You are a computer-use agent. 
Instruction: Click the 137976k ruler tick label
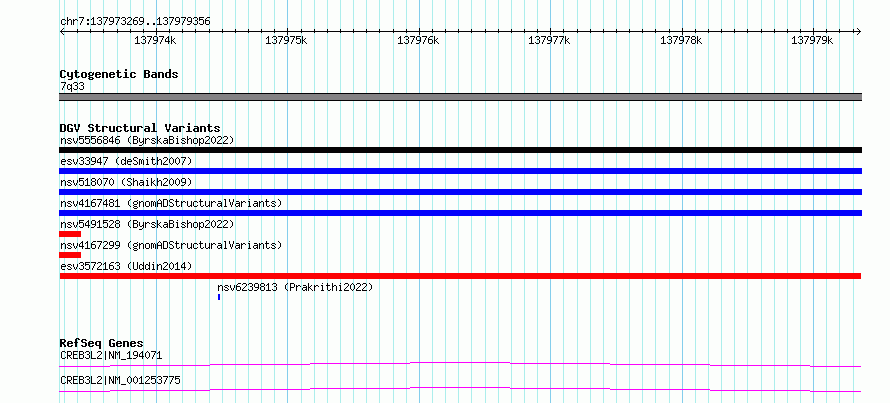[x=418, y=41]
